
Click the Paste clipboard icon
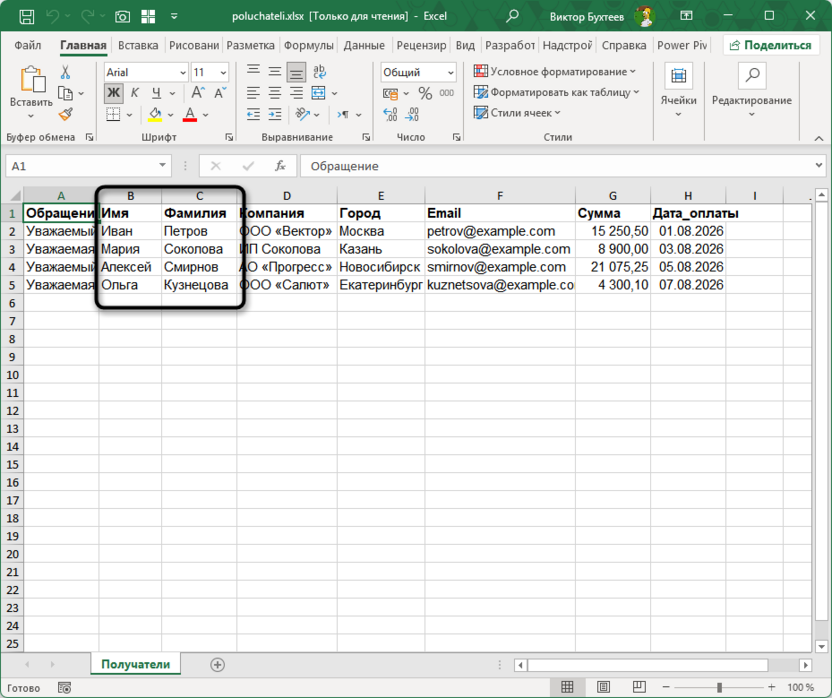[32, 79]
